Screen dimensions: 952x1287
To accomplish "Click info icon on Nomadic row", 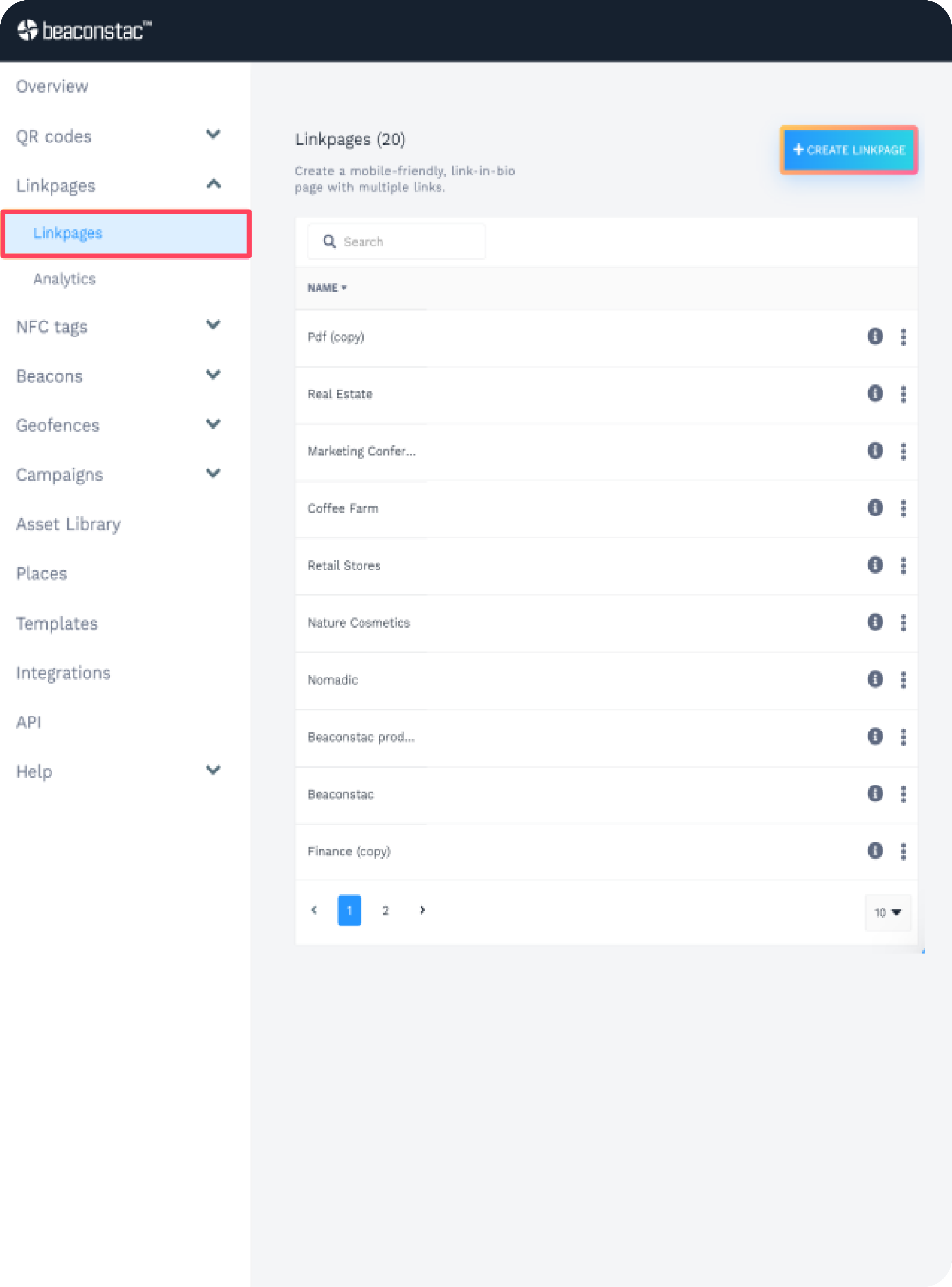I will pos(875,679).
